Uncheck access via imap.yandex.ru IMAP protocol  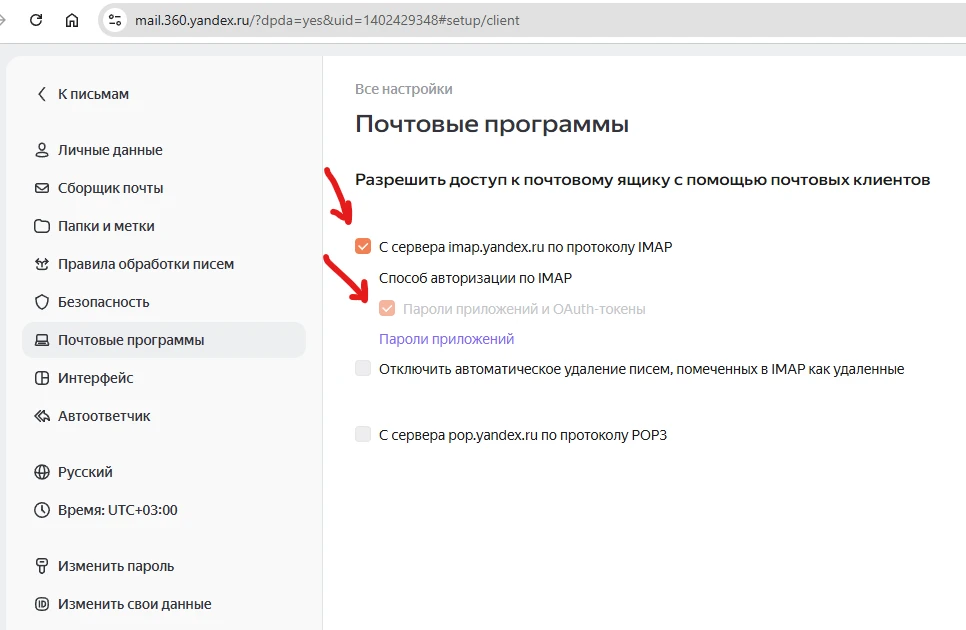tap(363, 245)
